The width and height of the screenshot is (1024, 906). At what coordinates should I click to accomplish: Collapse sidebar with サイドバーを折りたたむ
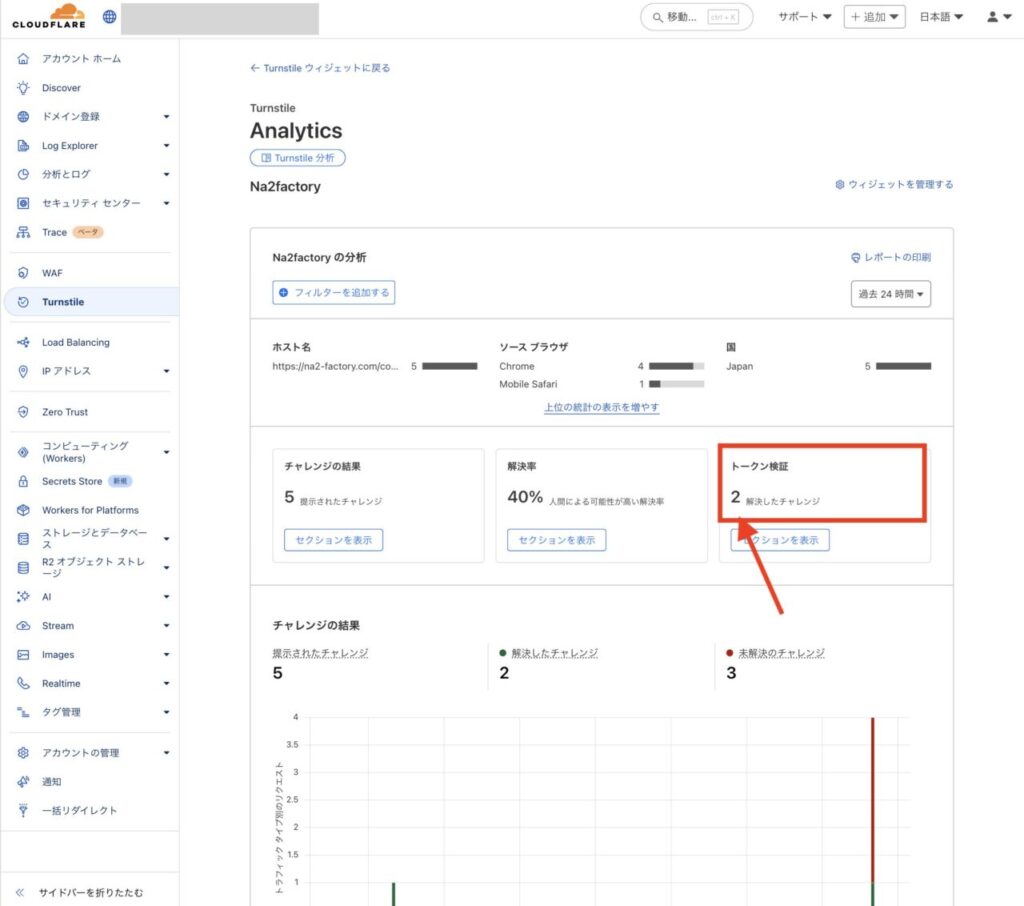pyautogui.click(x=80, y=892)
